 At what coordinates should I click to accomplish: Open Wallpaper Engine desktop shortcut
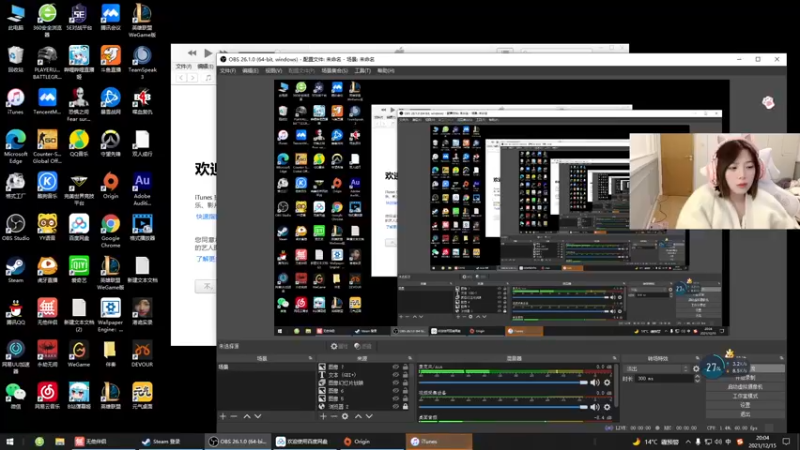pyautogui.click(x=110, y=315)
